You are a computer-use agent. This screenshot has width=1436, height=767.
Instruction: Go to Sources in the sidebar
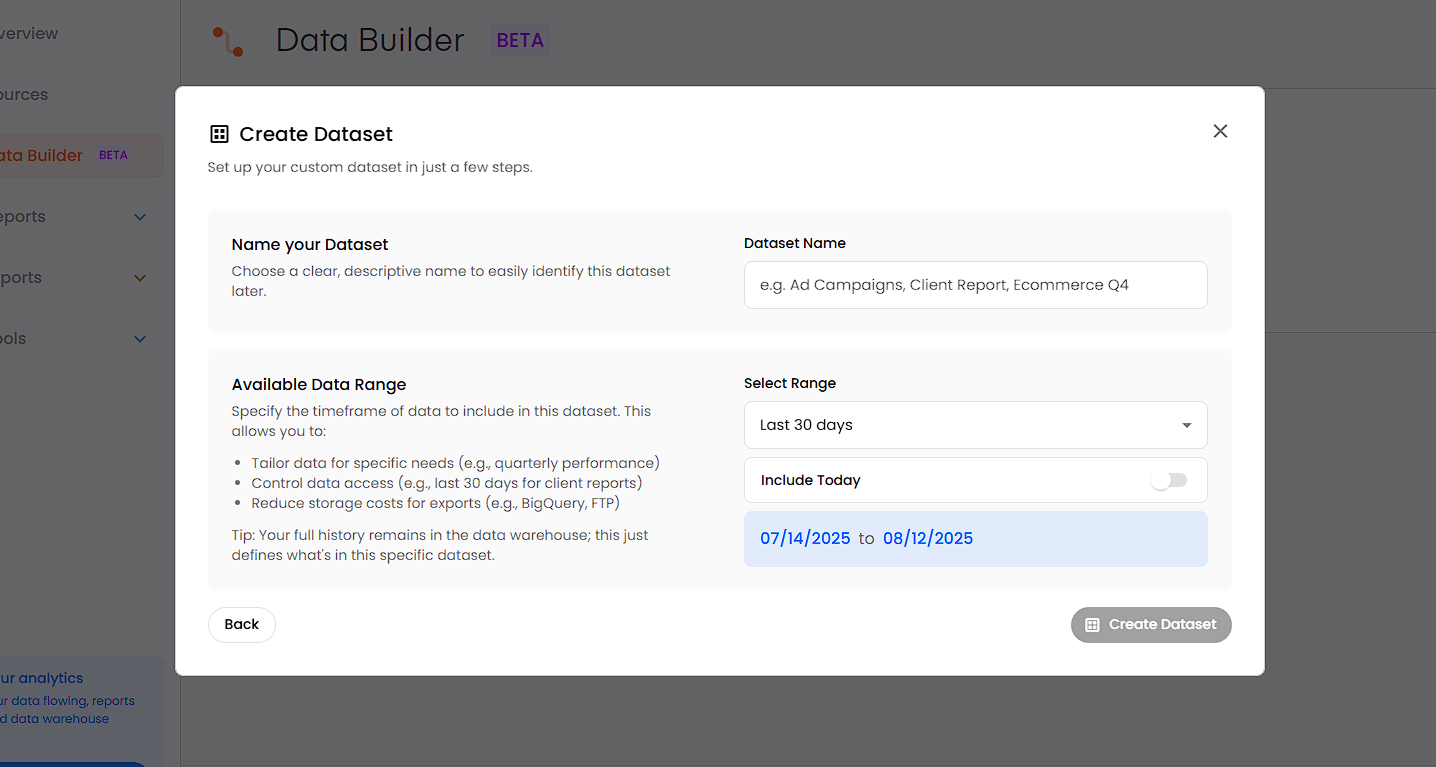(x=25, y=95)
